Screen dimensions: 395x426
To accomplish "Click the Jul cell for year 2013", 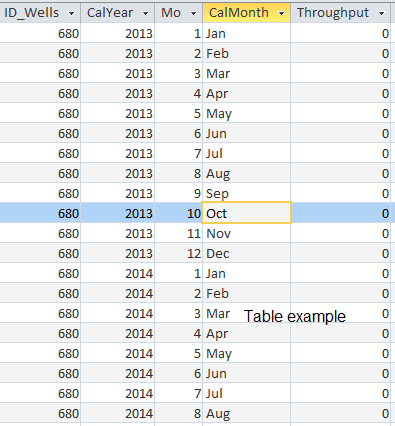I will click(x=247, y=153).
